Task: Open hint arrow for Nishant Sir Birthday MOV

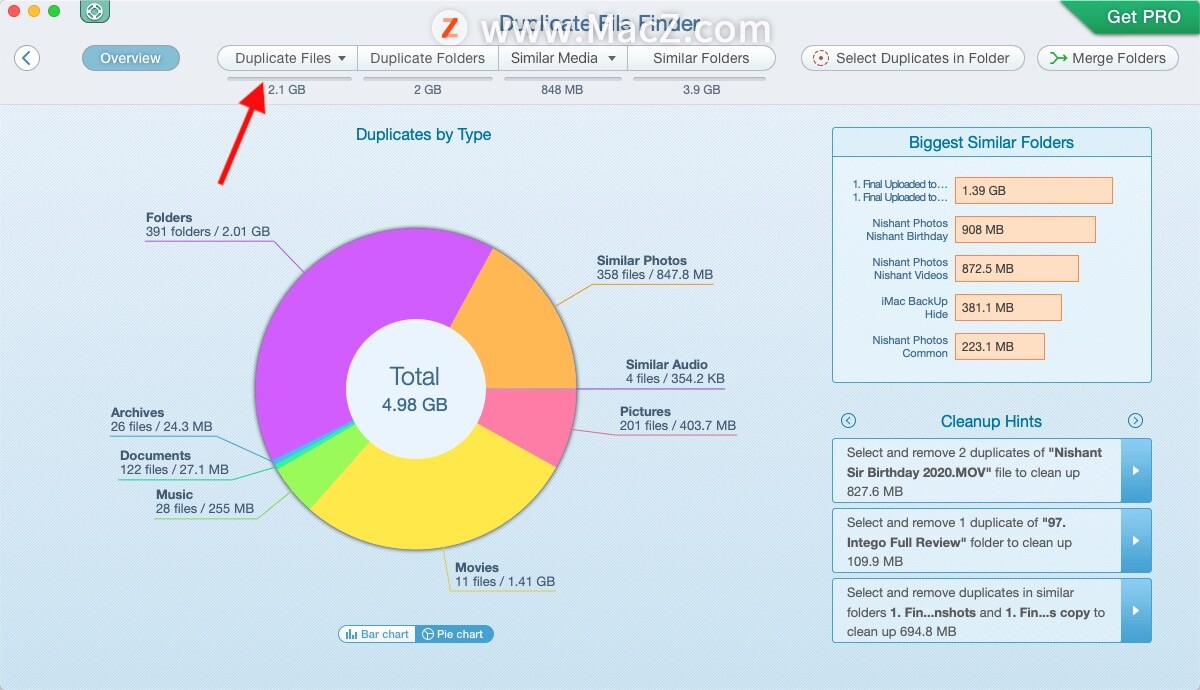Action: 1136,470
